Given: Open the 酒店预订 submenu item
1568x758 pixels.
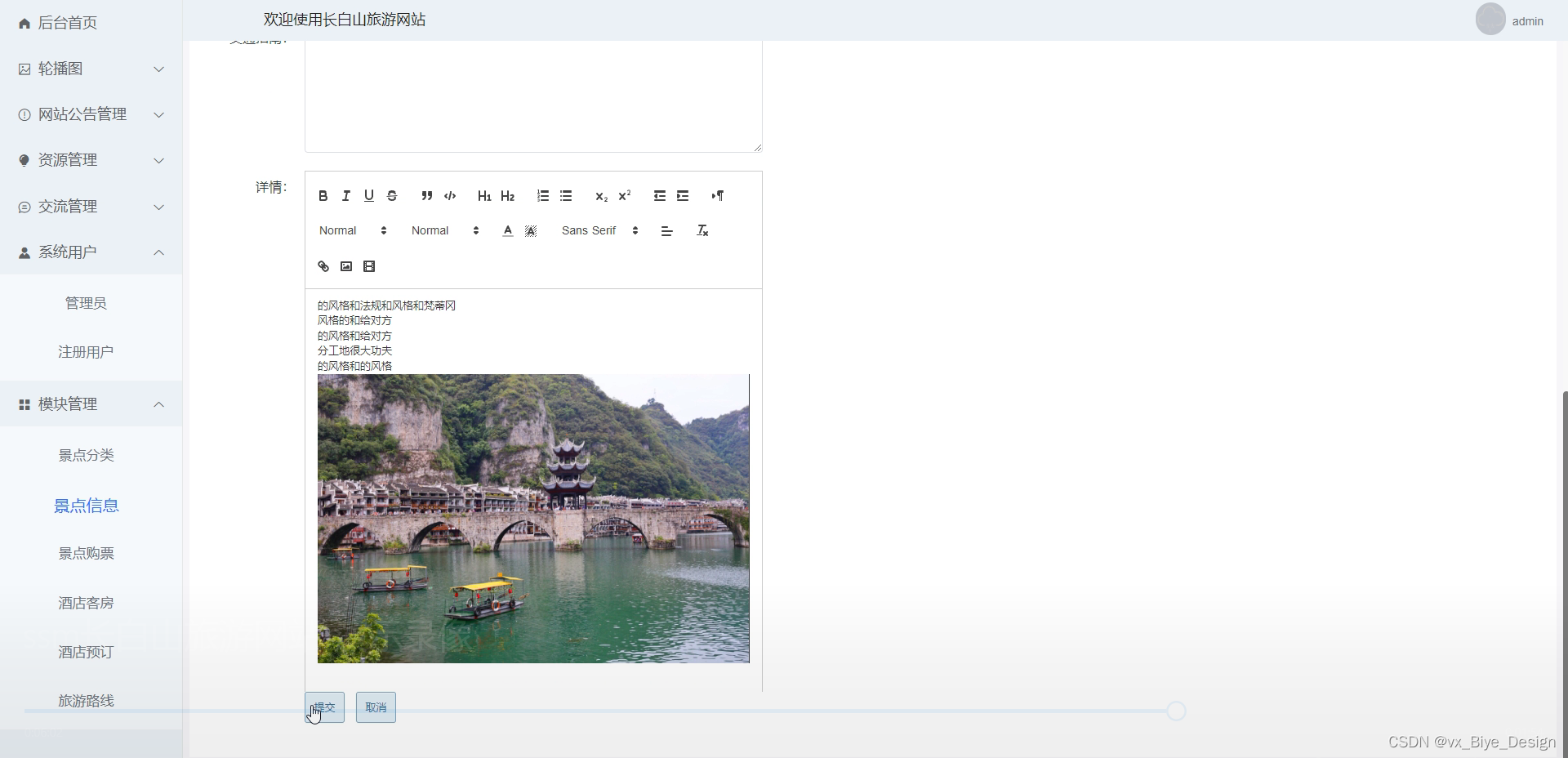Looking at the screenshot, I should (86, 652).
